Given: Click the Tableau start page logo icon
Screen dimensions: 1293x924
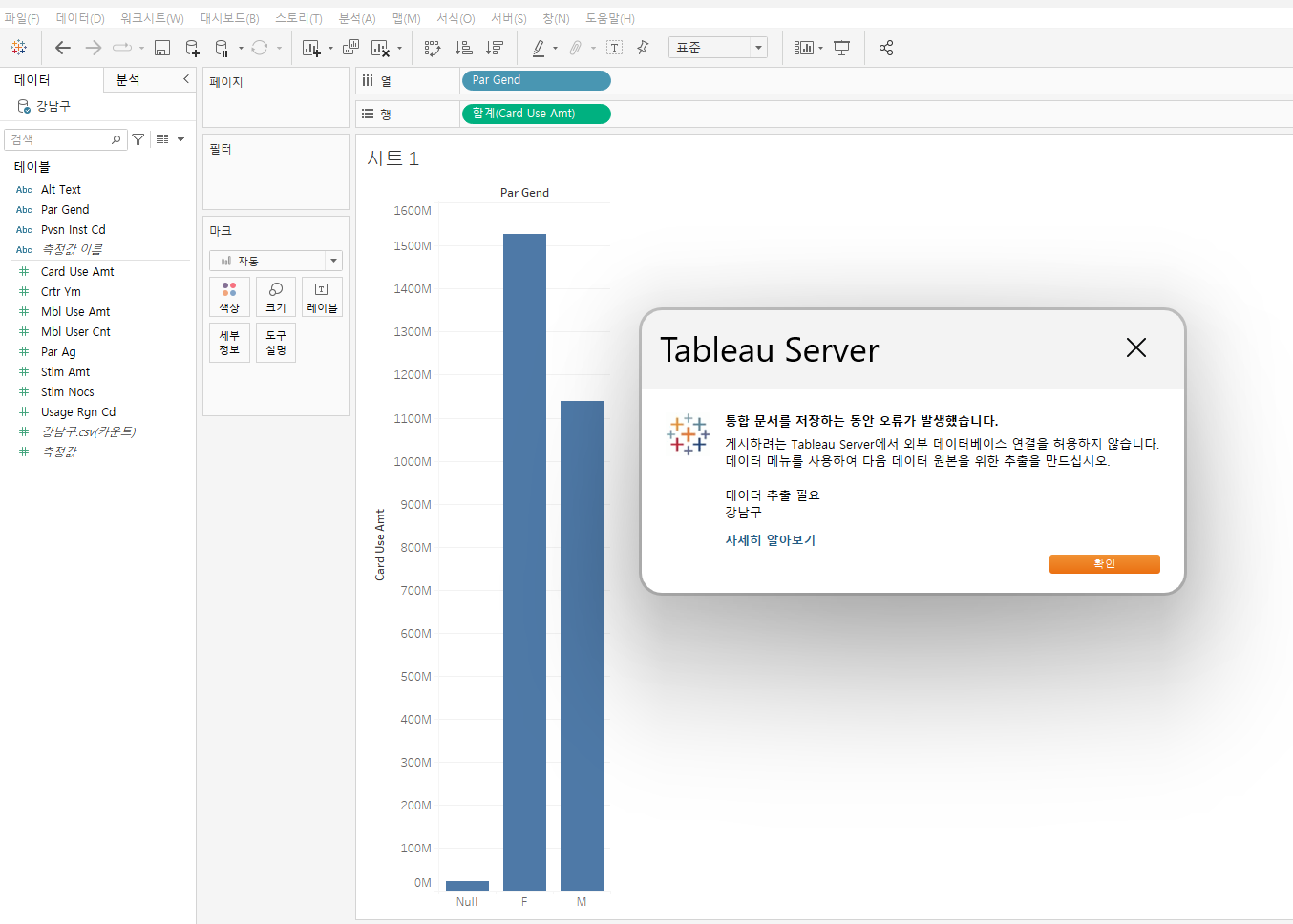Looking at the screenshot, I should (x=19, y=48).
